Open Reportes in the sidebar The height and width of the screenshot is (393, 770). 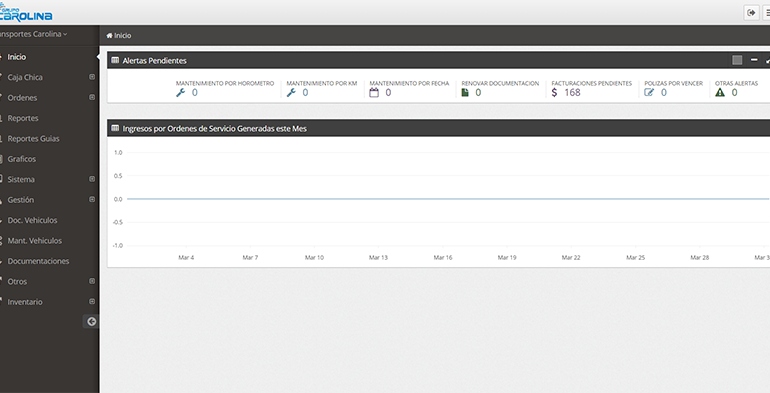pos(23,118)
